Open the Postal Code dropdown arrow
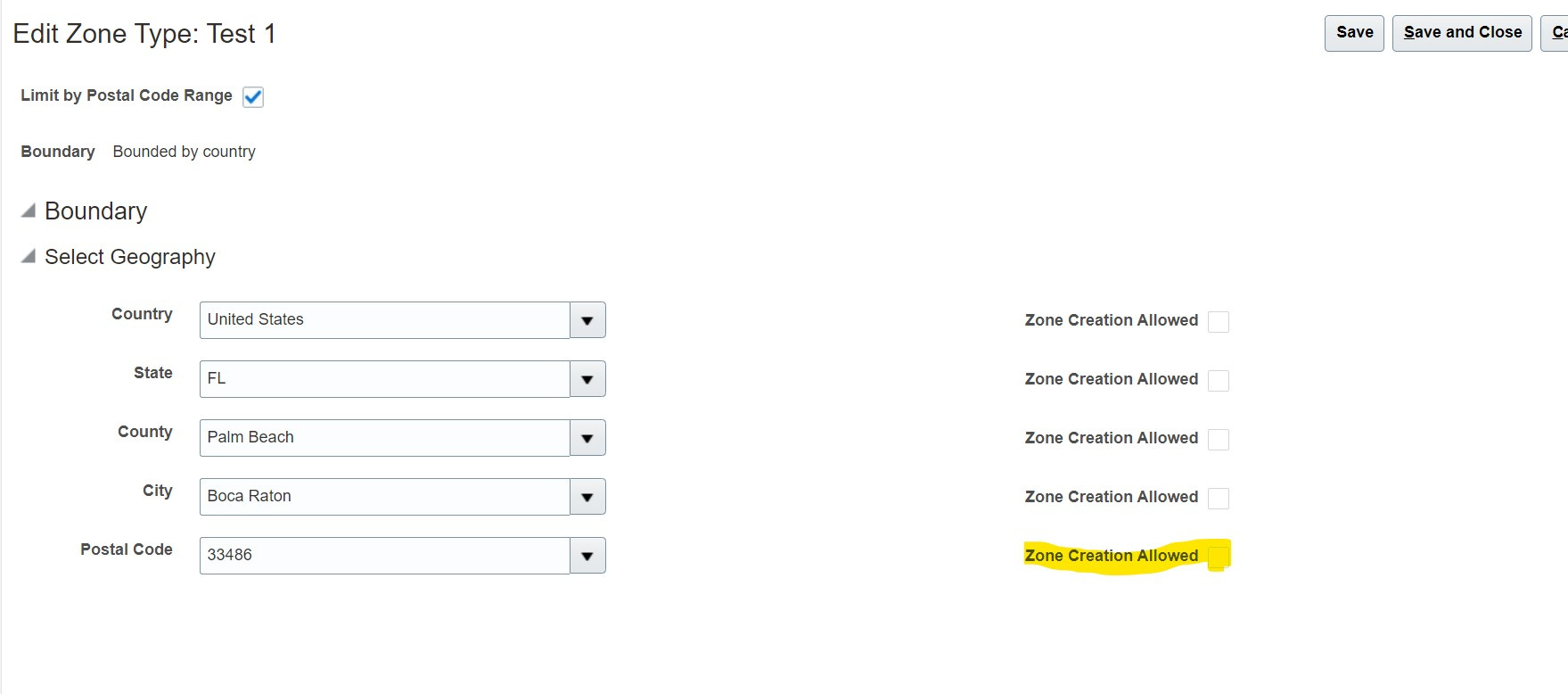Viewport: 1568px width, 694px height. [587, 555]
